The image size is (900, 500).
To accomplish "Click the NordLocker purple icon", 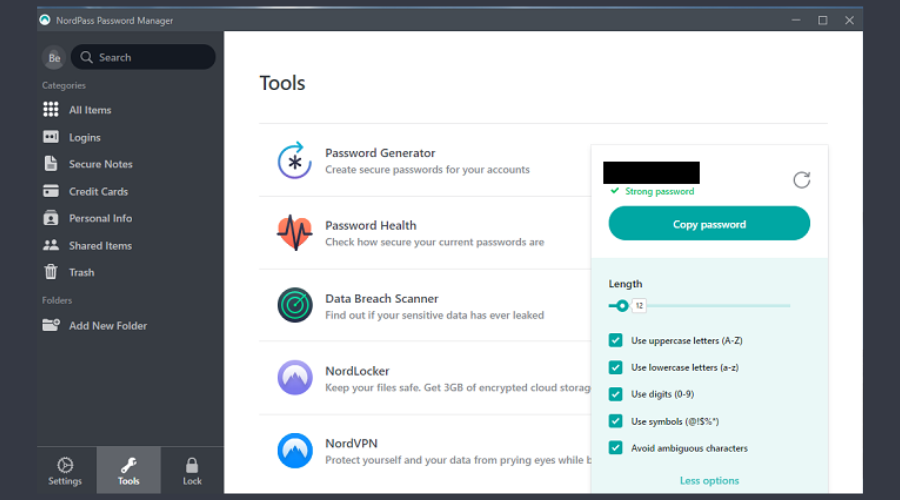I will click(x=295, y=377).
